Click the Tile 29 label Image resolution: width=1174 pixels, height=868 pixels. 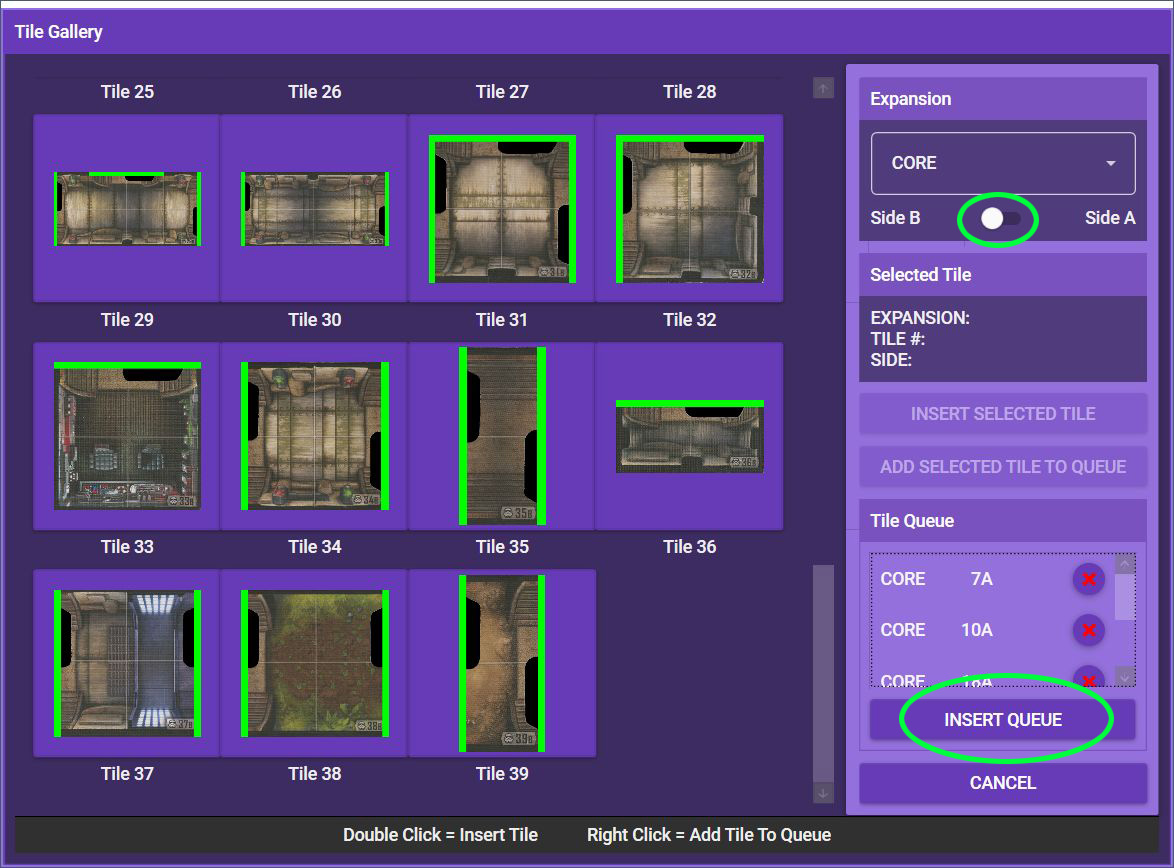coord(127,320)
